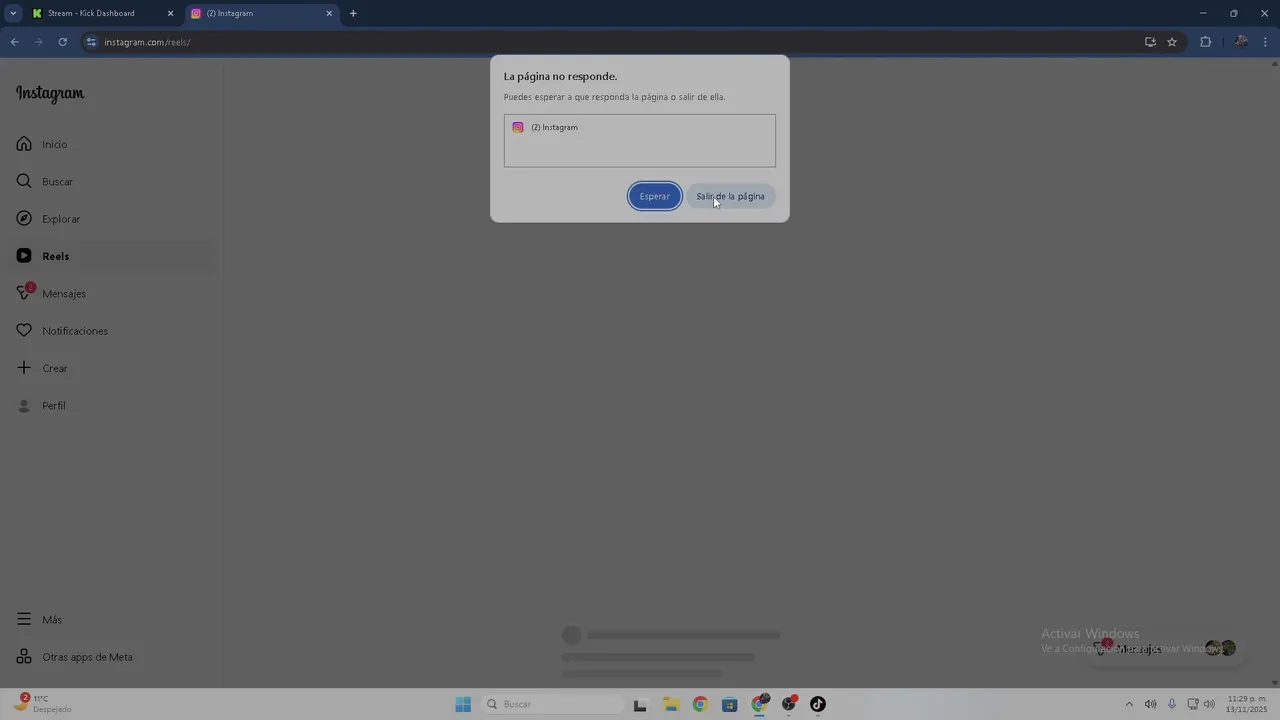Click the Esperar button in the dialog
The height and width of the screenshot is (720, 1280).
[x=655, y=196]
